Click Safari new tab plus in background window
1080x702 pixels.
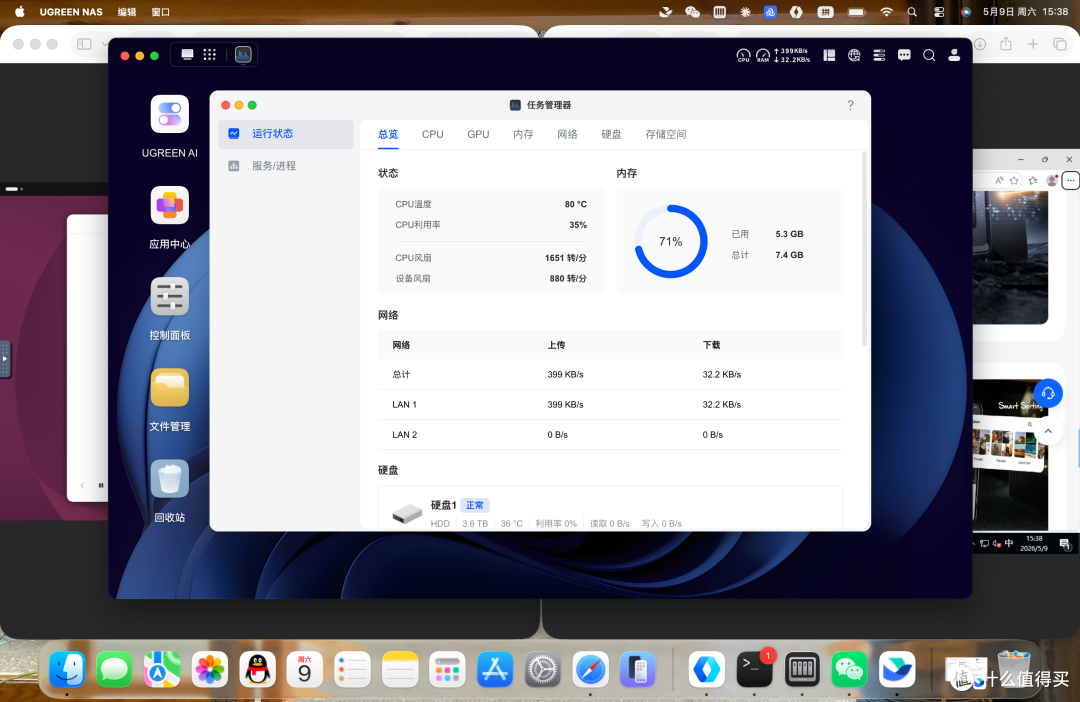(x=1033, y=44)
